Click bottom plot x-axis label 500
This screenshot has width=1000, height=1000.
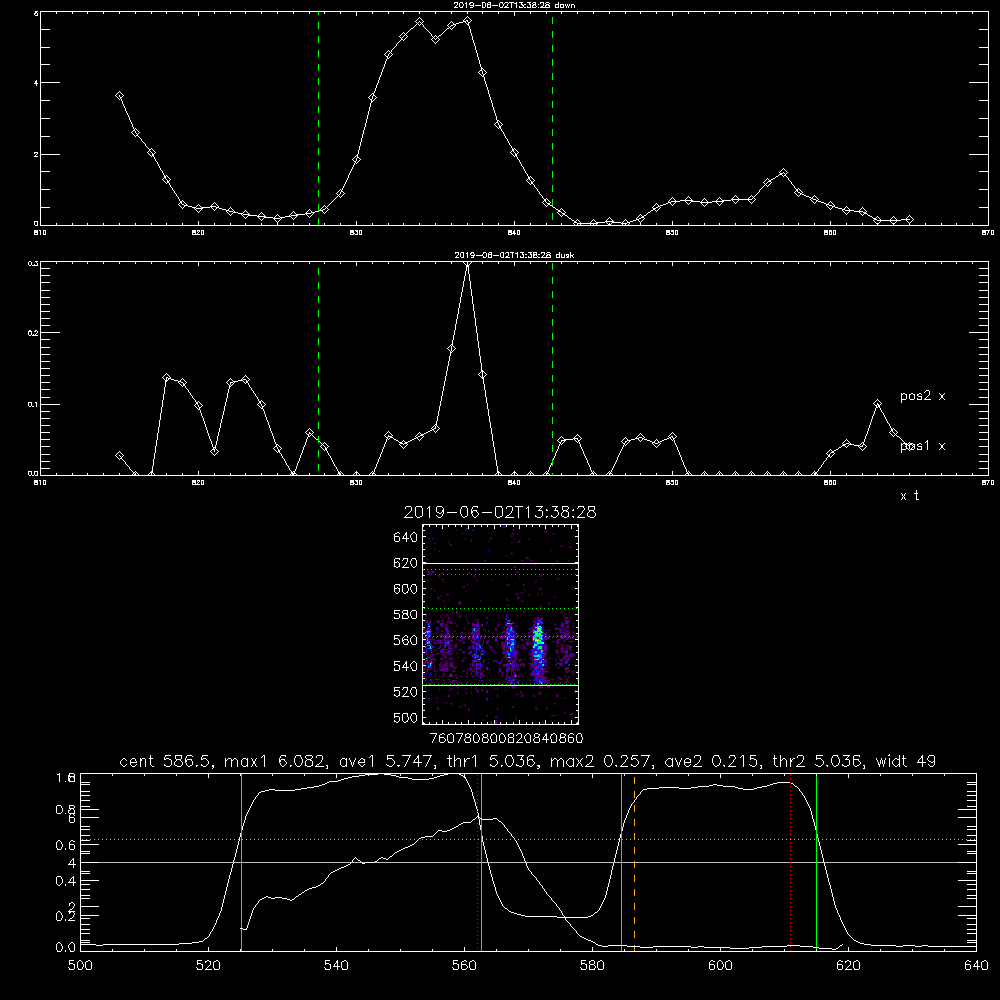coord(80,966)
